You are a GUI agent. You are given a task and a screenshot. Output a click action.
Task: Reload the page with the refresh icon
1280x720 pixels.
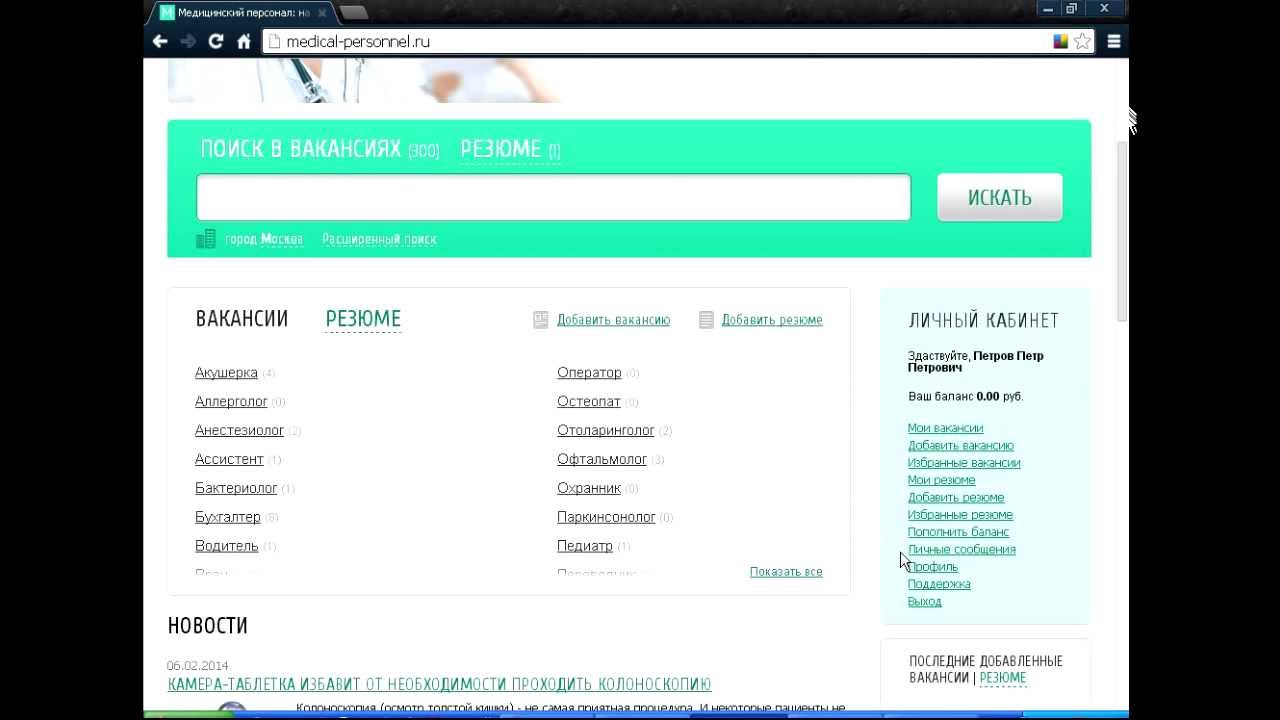point(216,41)
